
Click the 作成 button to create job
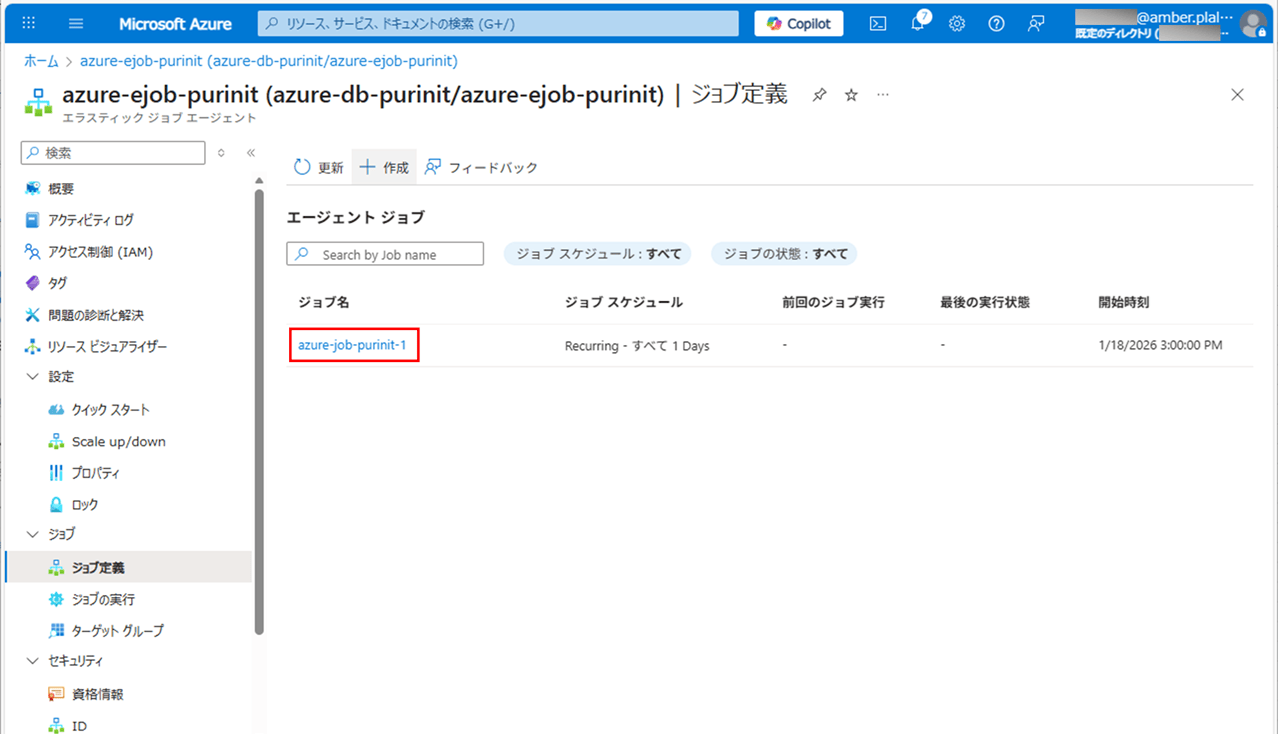point(384,167)
